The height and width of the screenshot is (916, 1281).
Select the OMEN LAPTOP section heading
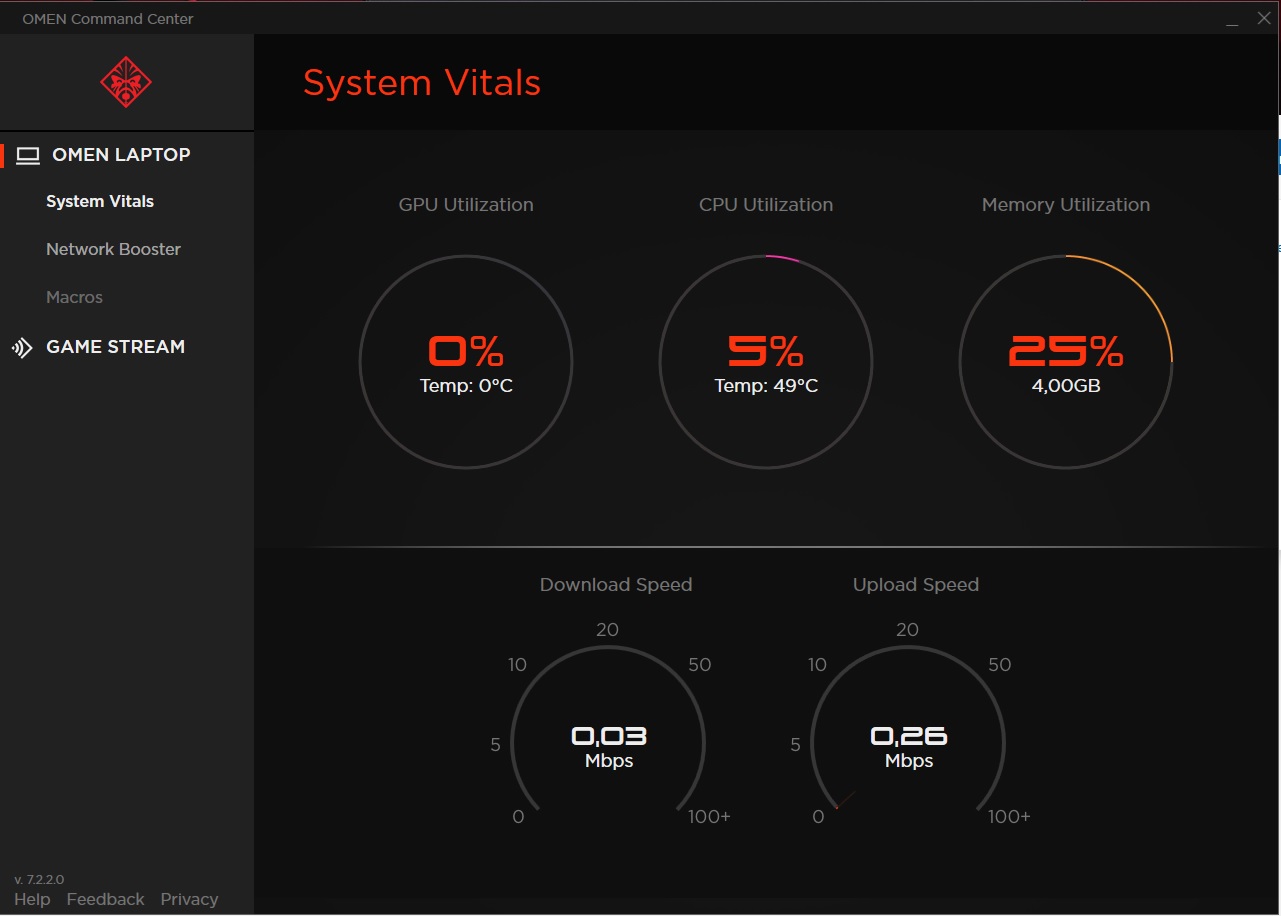(121, 155)
